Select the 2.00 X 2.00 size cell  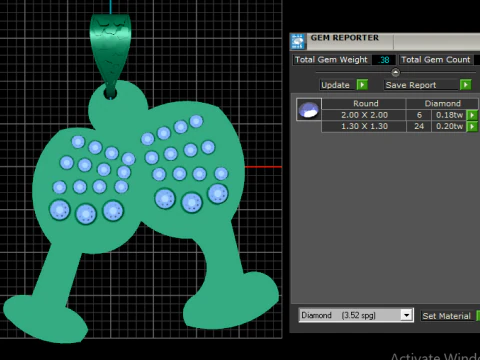(x=364, y=115)
